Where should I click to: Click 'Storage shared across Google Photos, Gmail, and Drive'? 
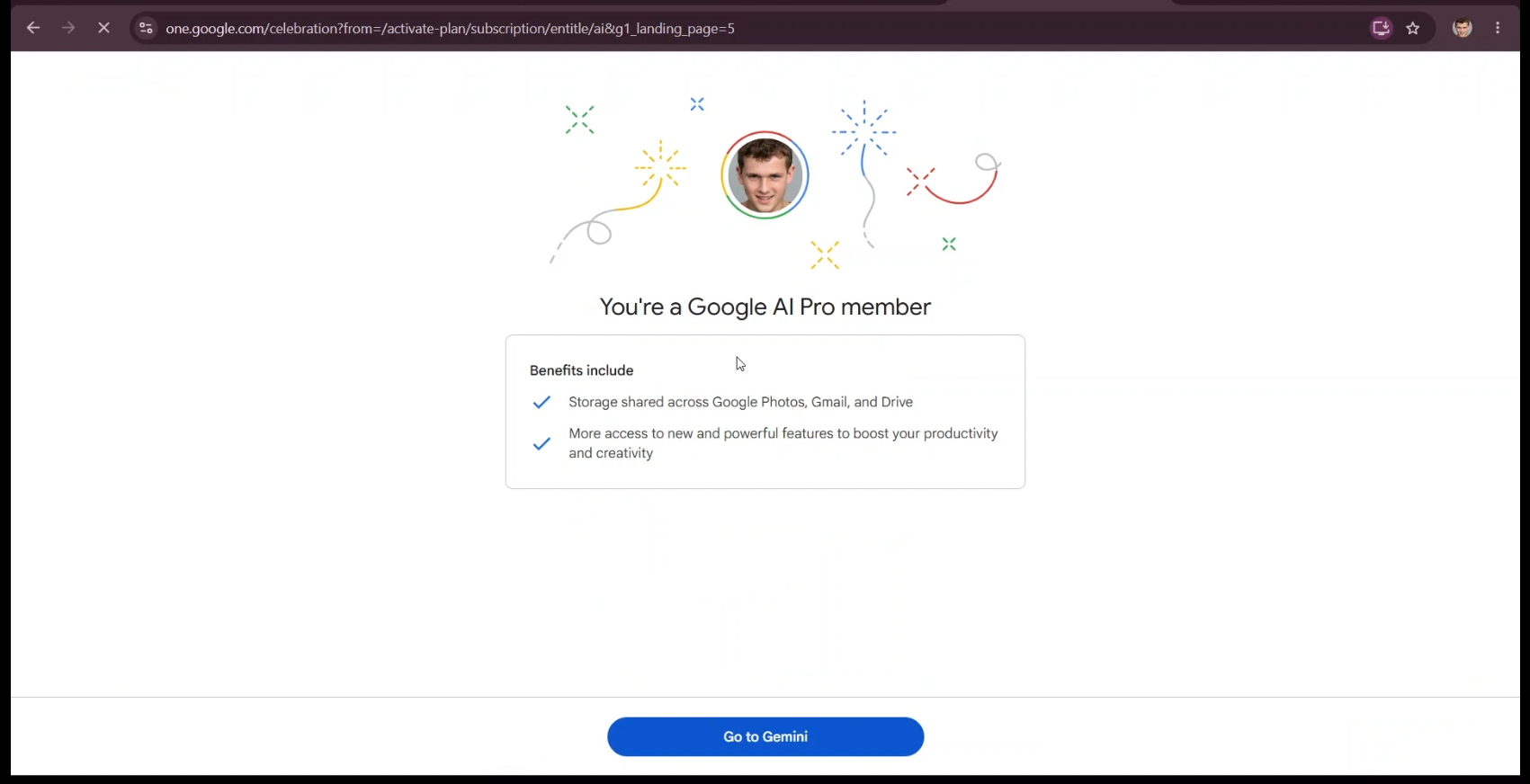pos(741,402)
